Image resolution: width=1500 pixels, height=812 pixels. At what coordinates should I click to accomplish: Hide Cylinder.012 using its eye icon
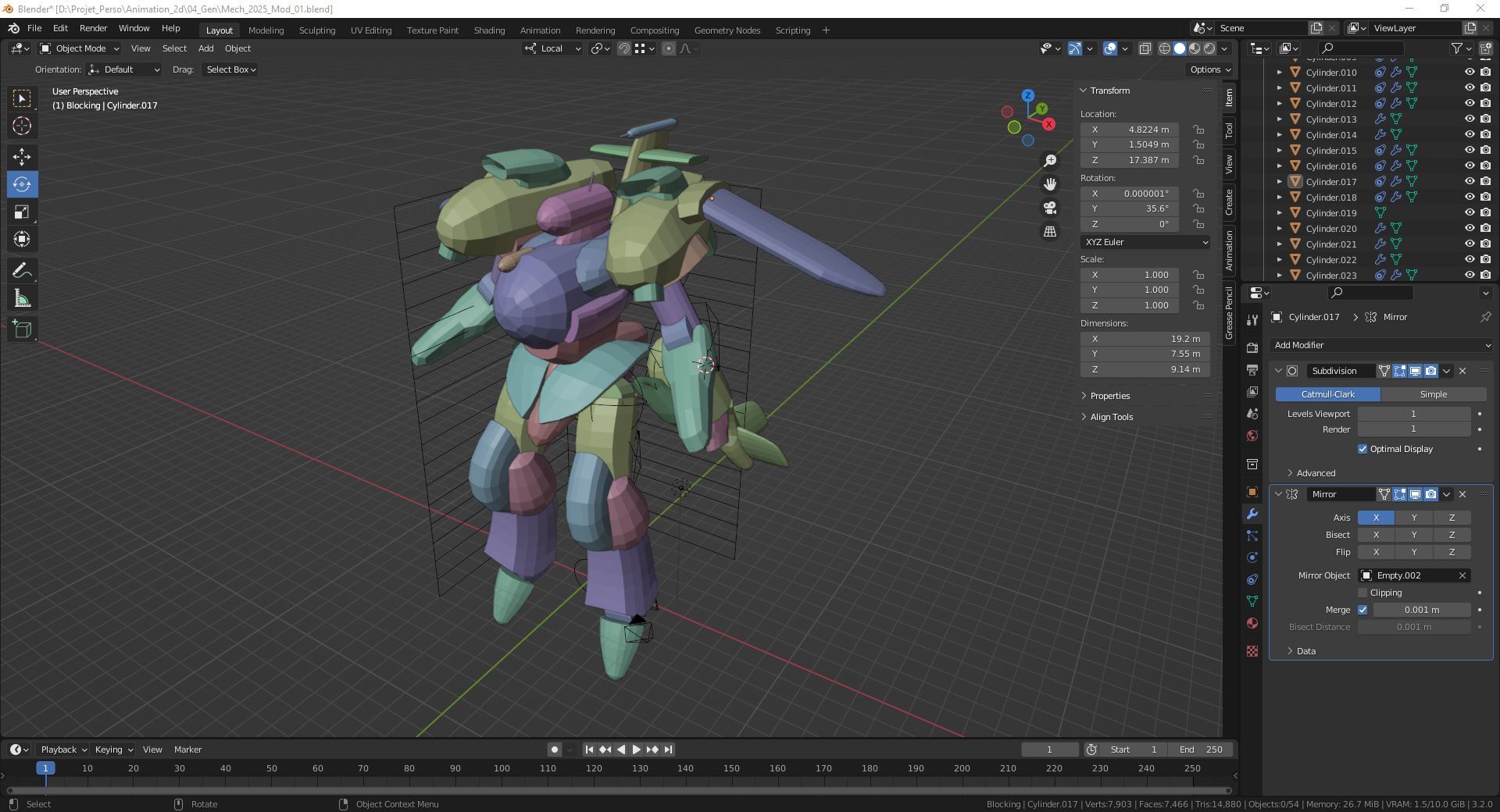point(1469,104)
